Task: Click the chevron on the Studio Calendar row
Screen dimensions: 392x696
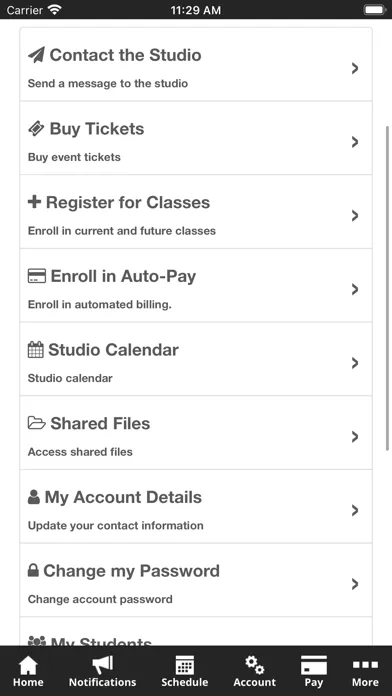Action: click(x=355, y=363)
